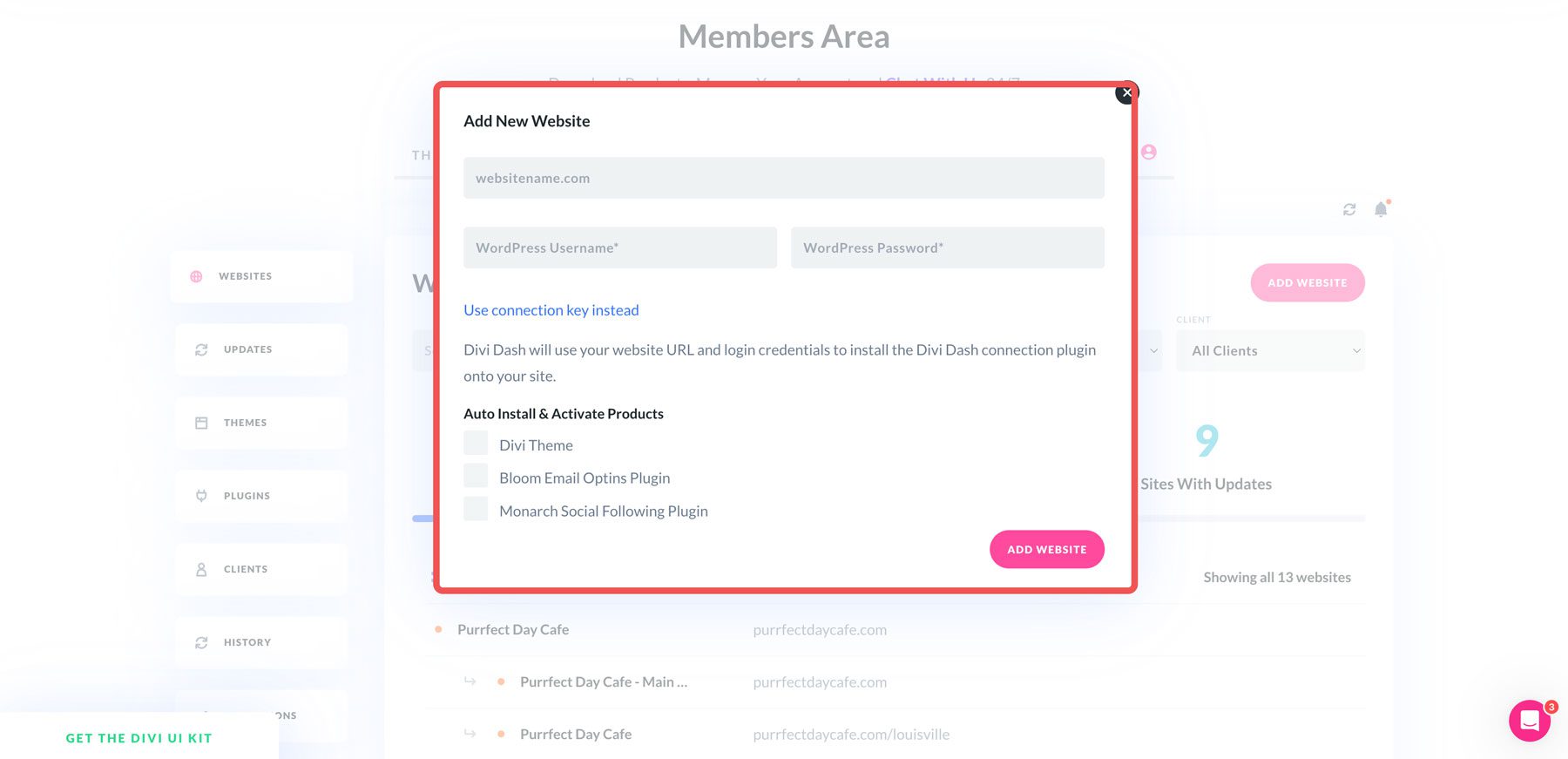Check the Bloom Email Optins Plugin option
The image size is (1568, 759).
pyautogui.click(x=476, y=475)
